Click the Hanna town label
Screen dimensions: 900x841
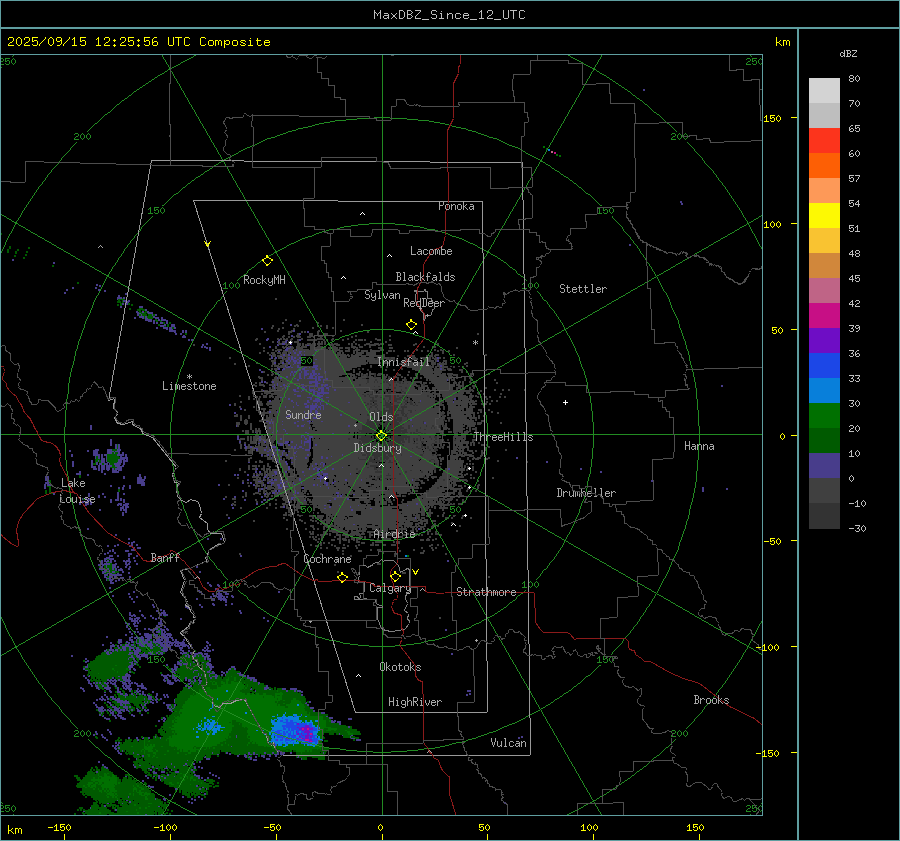(x=699, y=446)
